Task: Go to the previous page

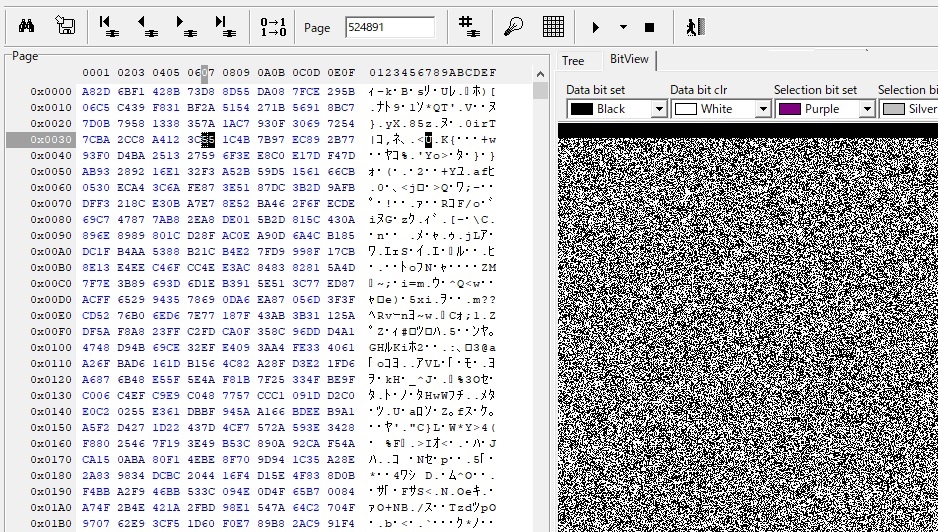Action: click(x=147, y=27)
